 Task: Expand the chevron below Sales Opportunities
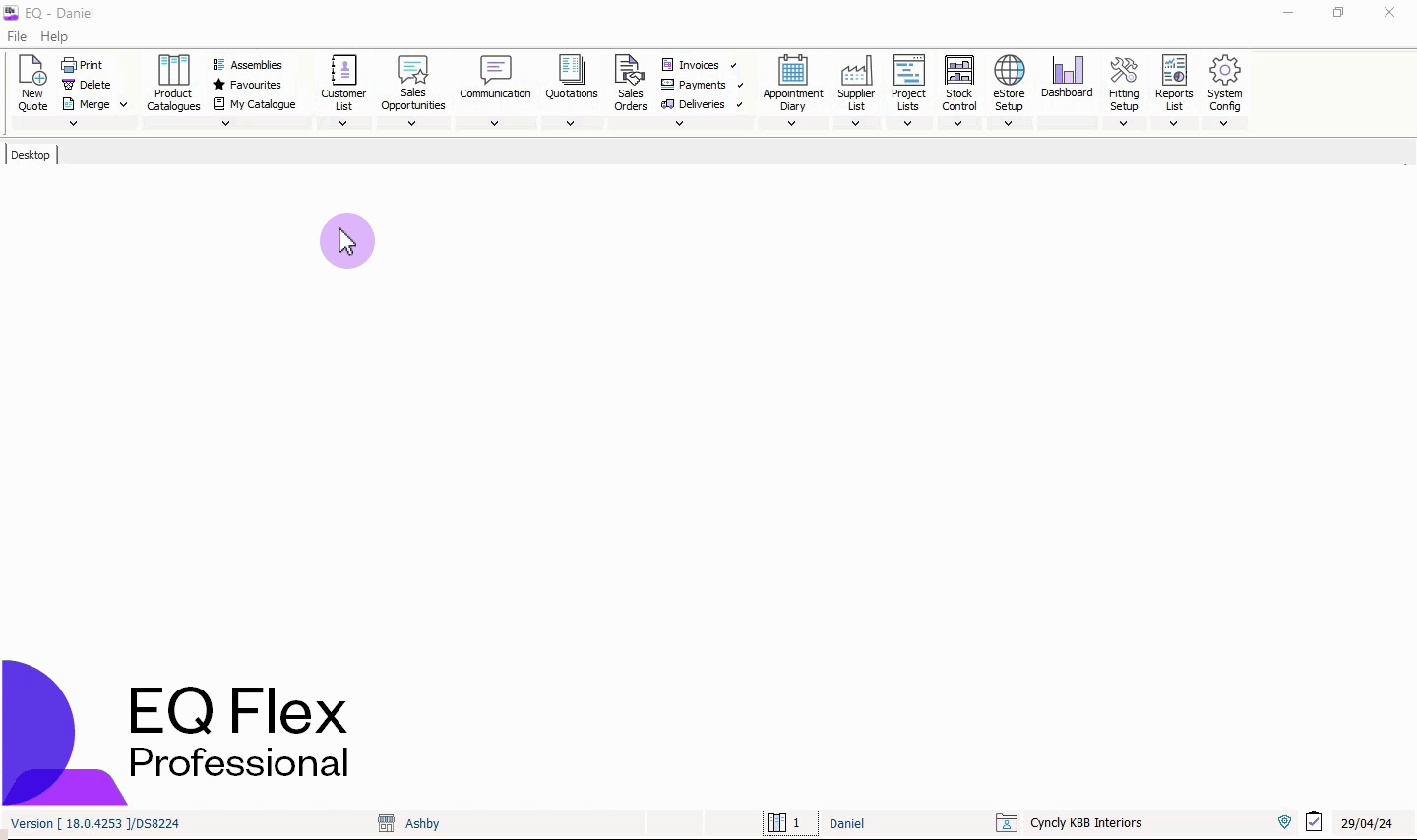tap(412, 123)
